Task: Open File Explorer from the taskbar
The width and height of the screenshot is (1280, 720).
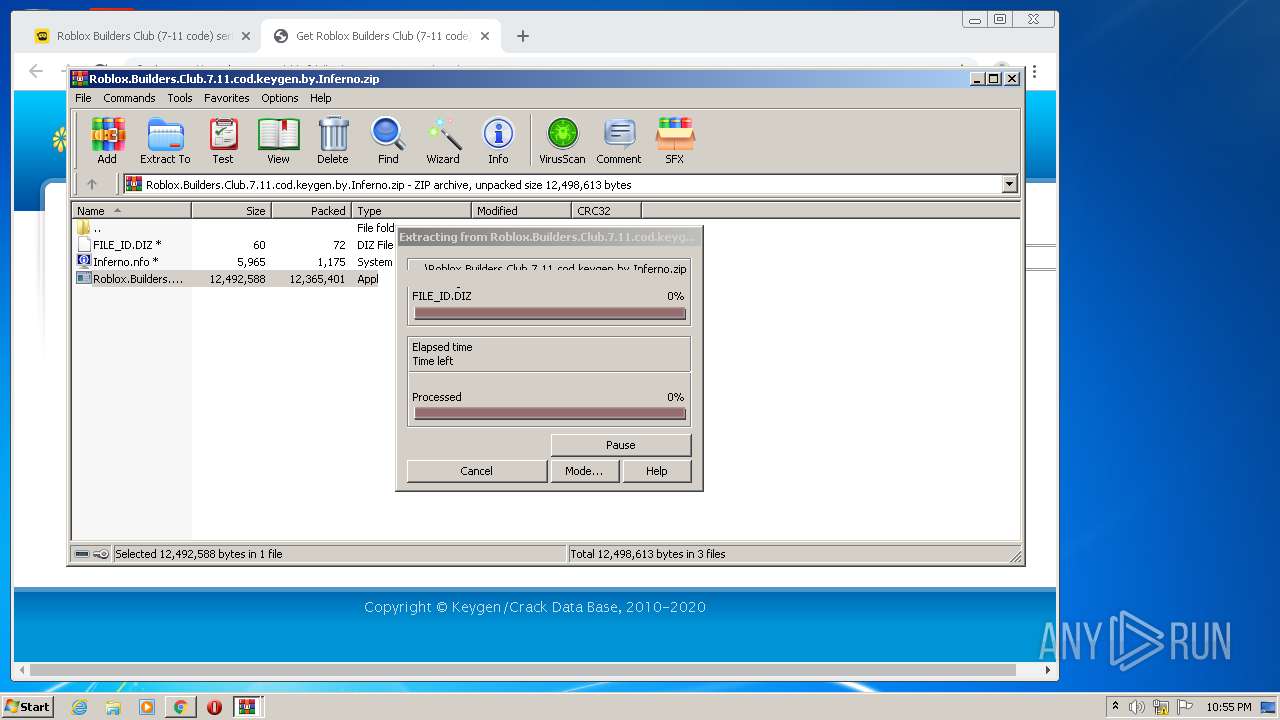Action: 113,707
